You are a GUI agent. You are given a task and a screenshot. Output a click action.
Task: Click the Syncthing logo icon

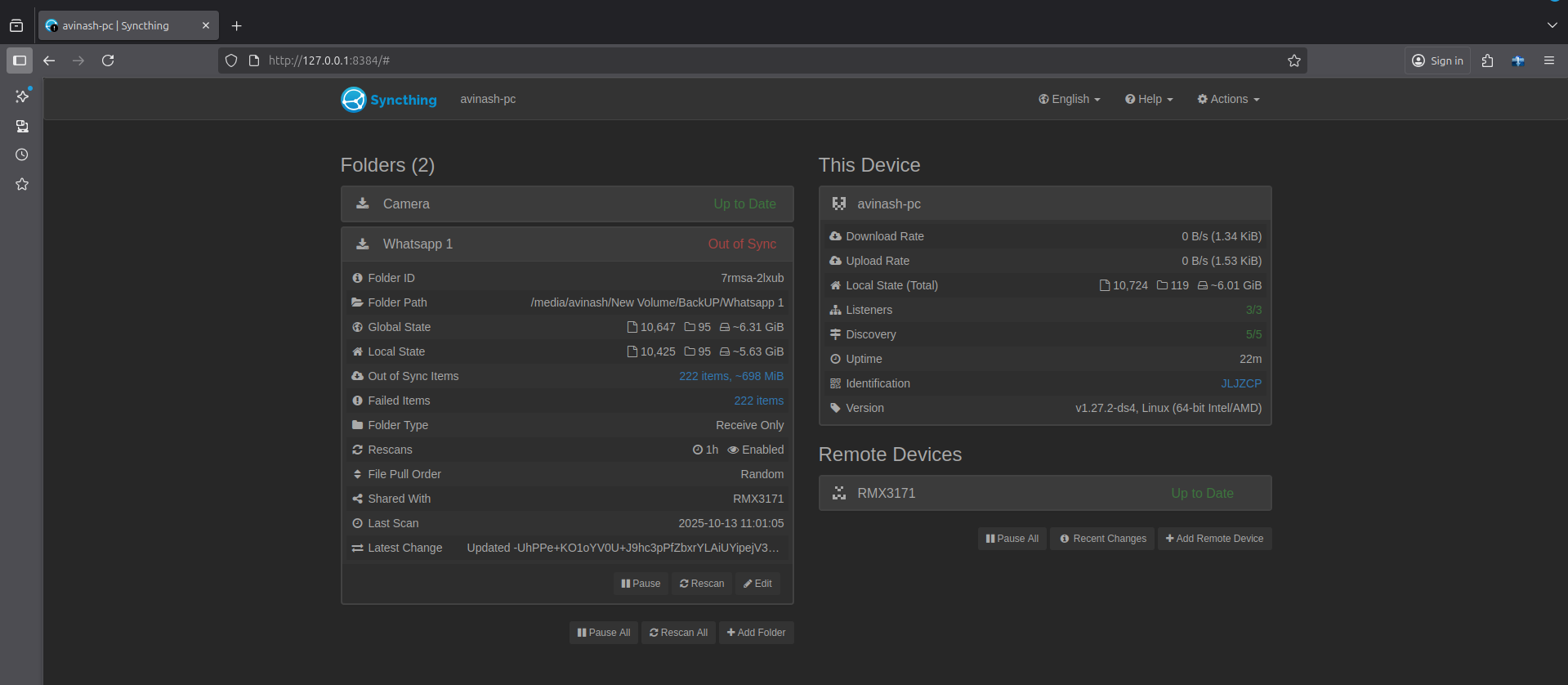(x=354, y=100)
